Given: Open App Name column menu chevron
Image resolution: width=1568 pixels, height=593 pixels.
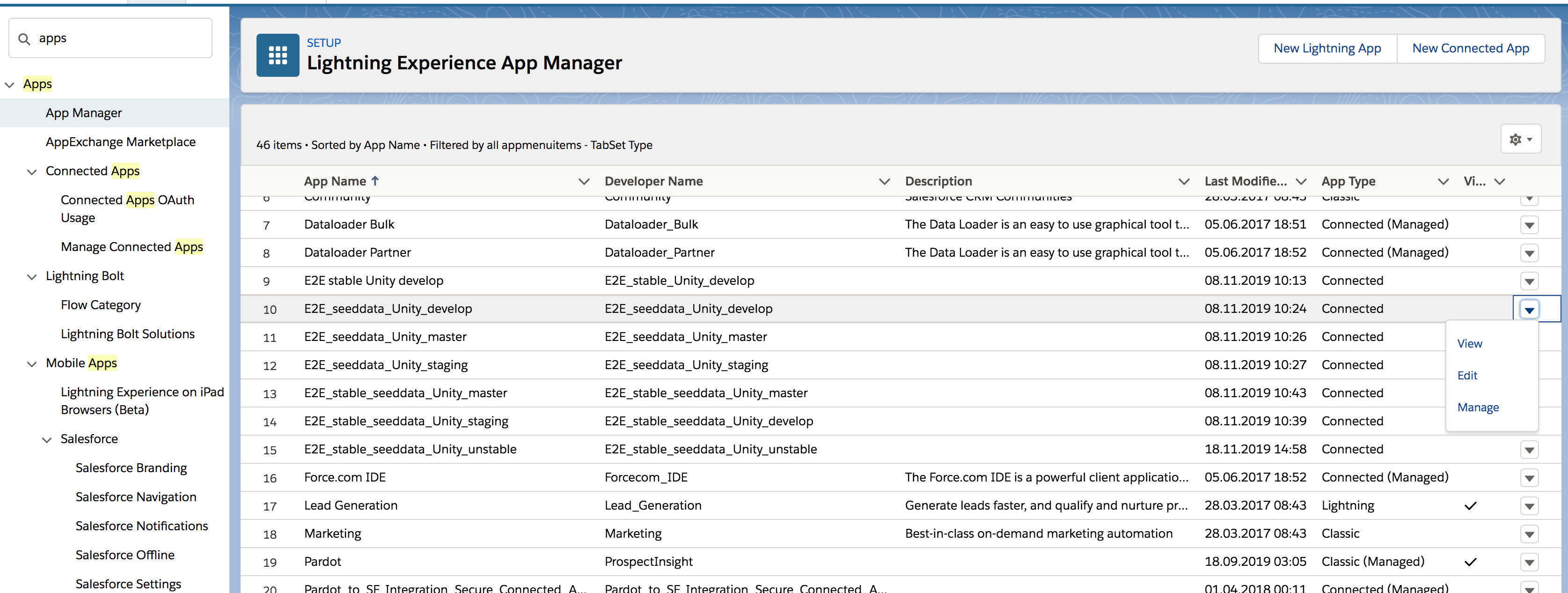Looking at the screenshot, I should pyautogui.click(x=584, y=182).
